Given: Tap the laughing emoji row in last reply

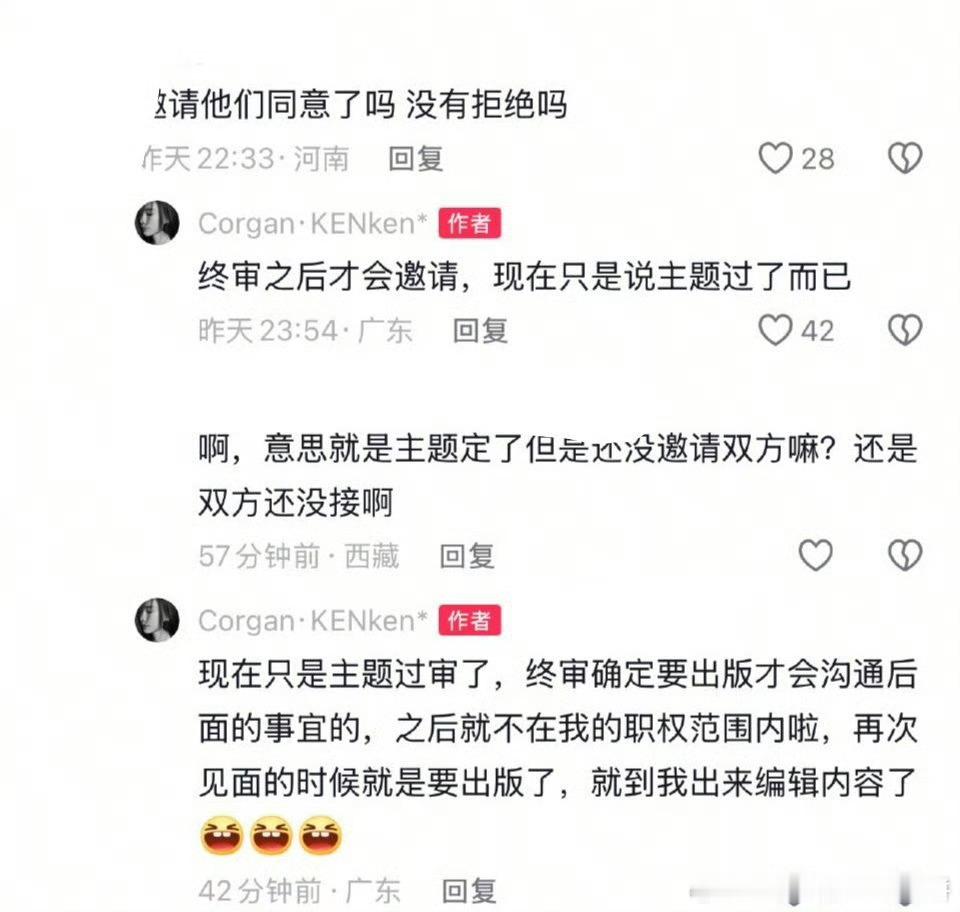Looking at the screenshot, I should click(x=271, y=835).
